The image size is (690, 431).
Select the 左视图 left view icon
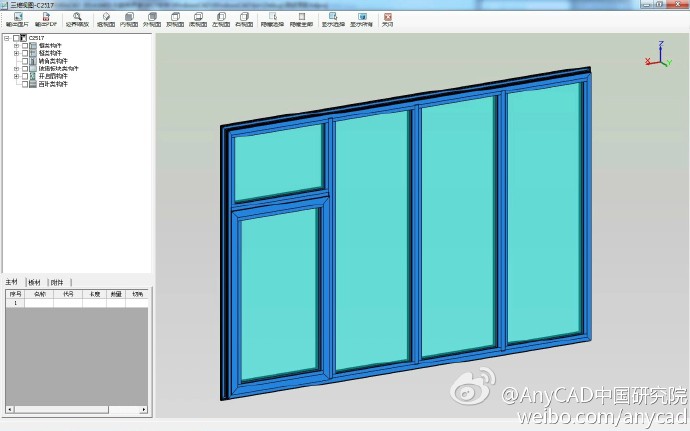221,18
